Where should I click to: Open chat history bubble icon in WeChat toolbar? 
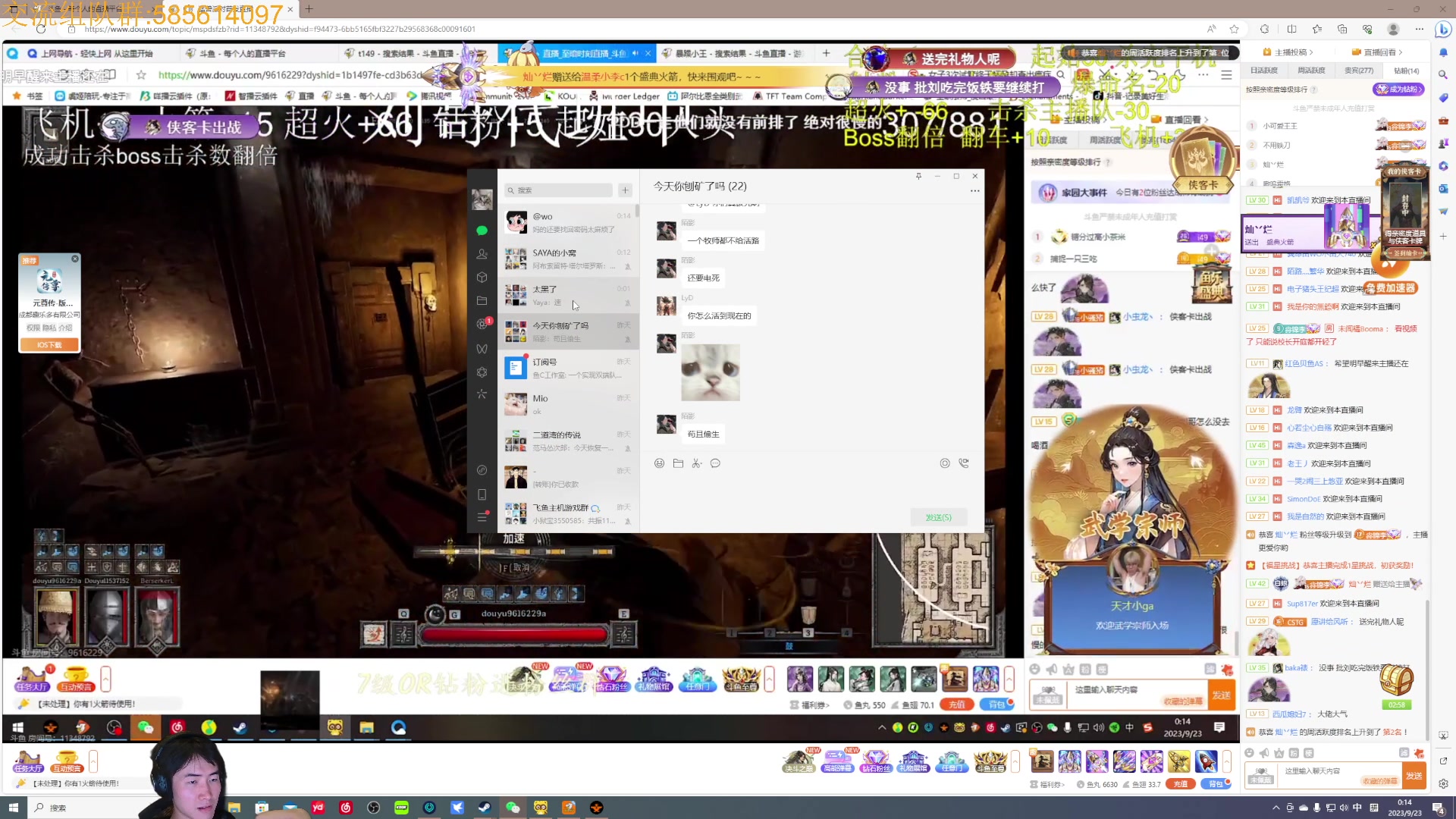coord(715,463)
